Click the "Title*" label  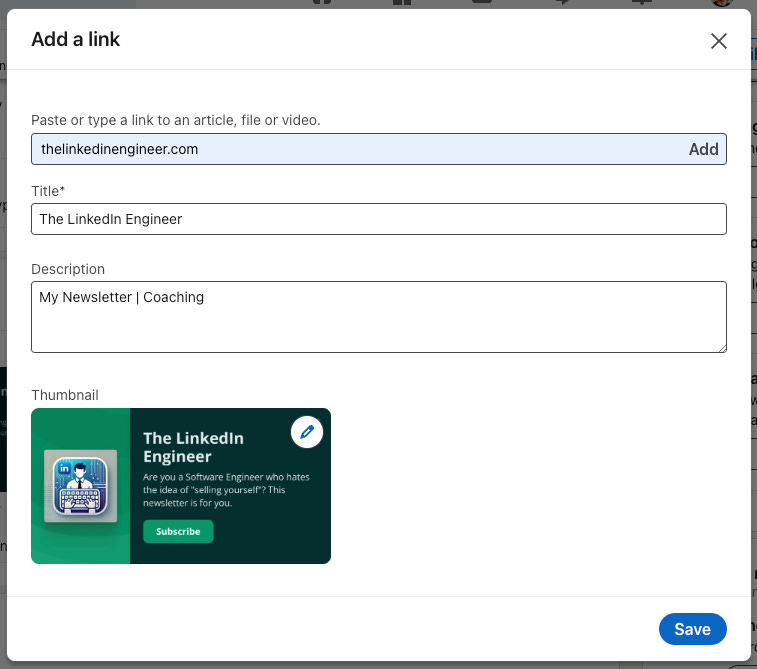(x=48, y=191)
